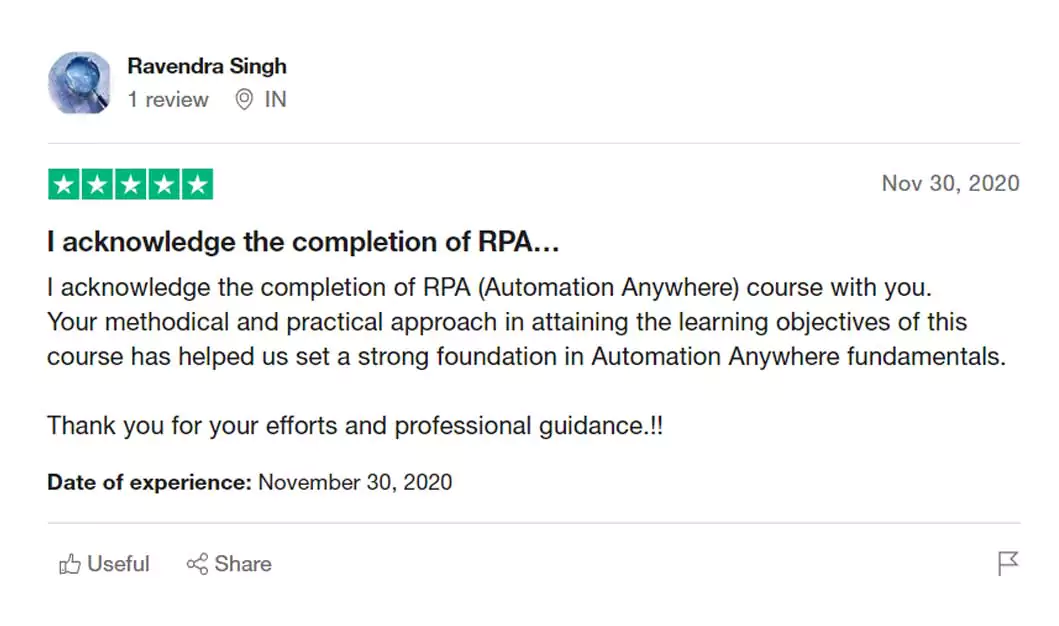
Task: Click the 'Nov 30, 2020' review date
Action: coord(950,184)
